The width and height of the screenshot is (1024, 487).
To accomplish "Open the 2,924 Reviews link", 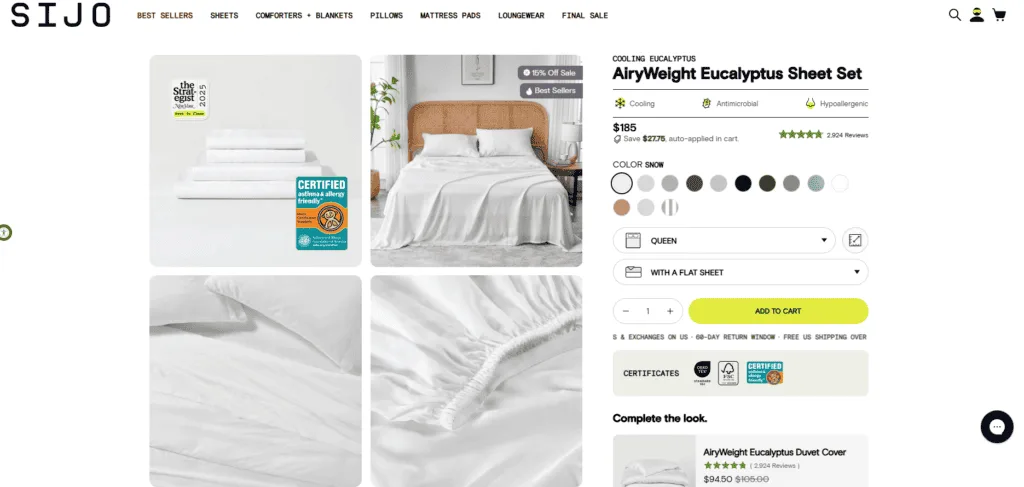I will point(847,135).
